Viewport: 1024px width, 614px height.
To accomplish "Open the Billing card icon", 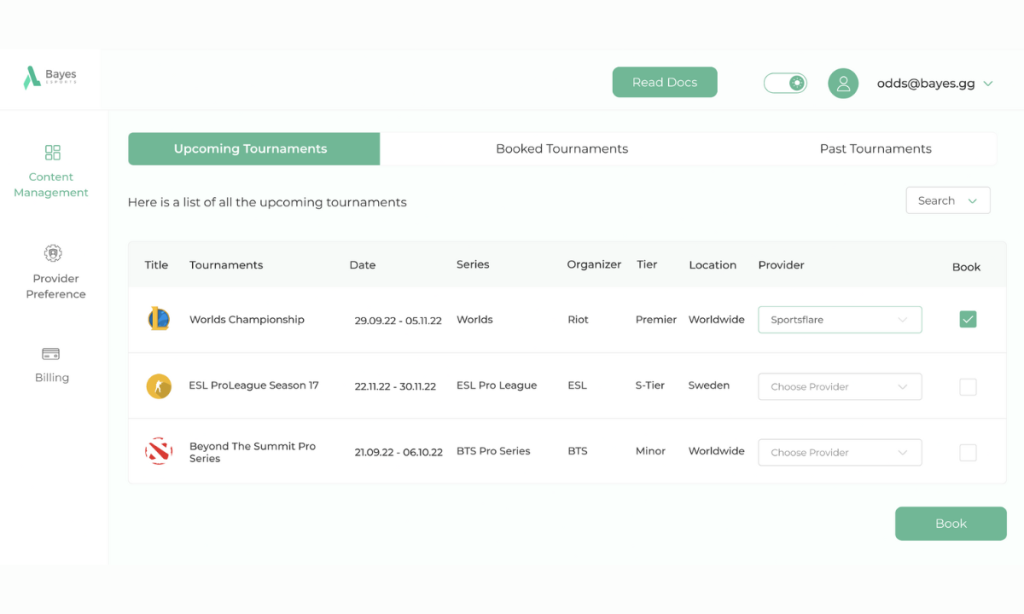I will point(51,353).
